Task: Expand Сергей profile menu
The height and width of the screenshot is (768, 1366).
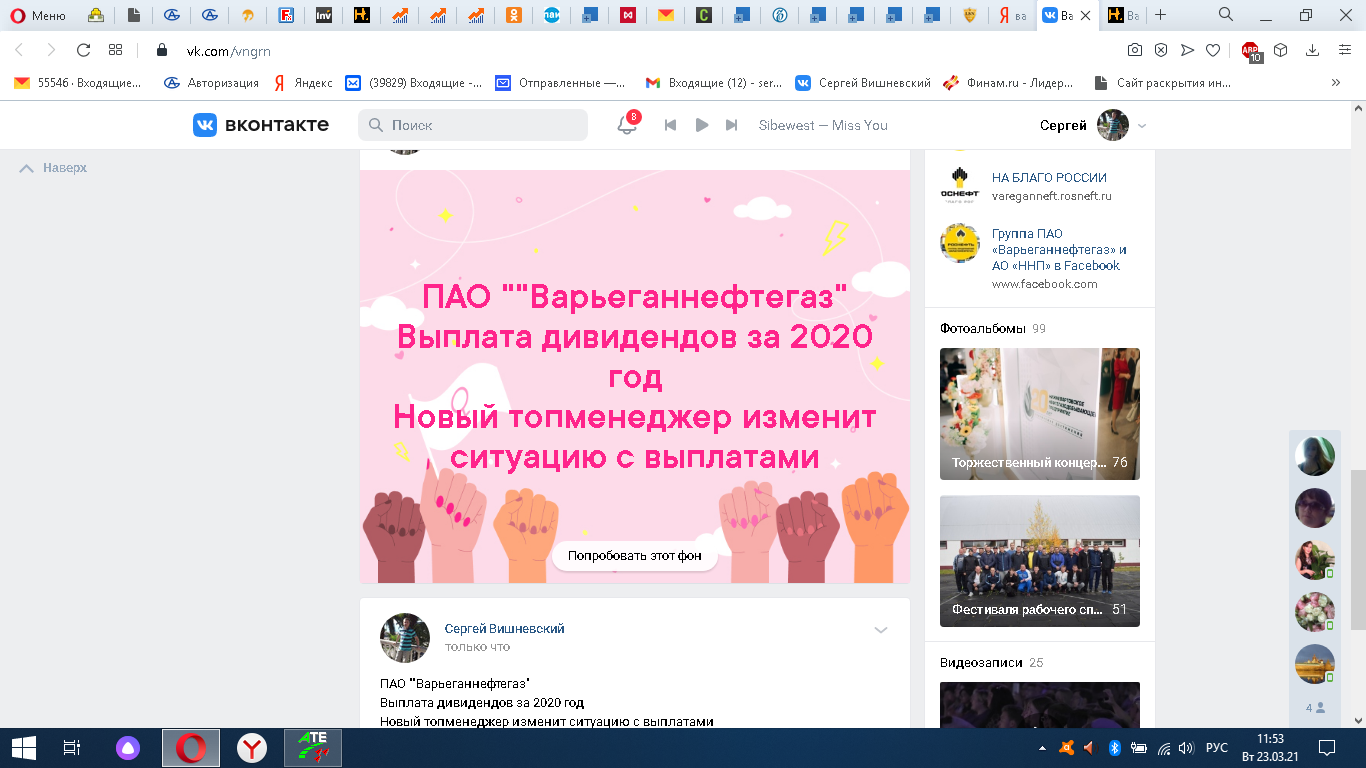Action: coord(1142,126)
